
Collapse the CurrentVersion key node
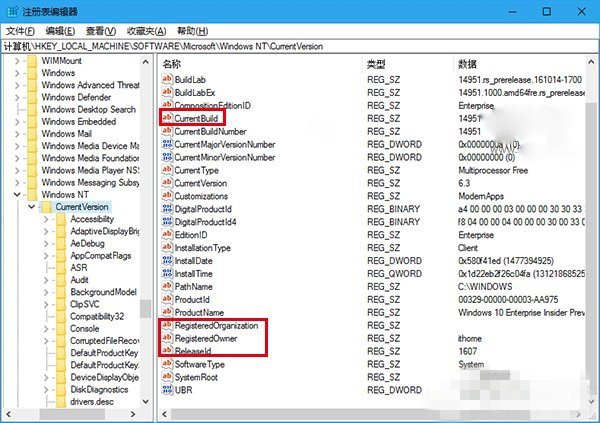tap(33, 207)
